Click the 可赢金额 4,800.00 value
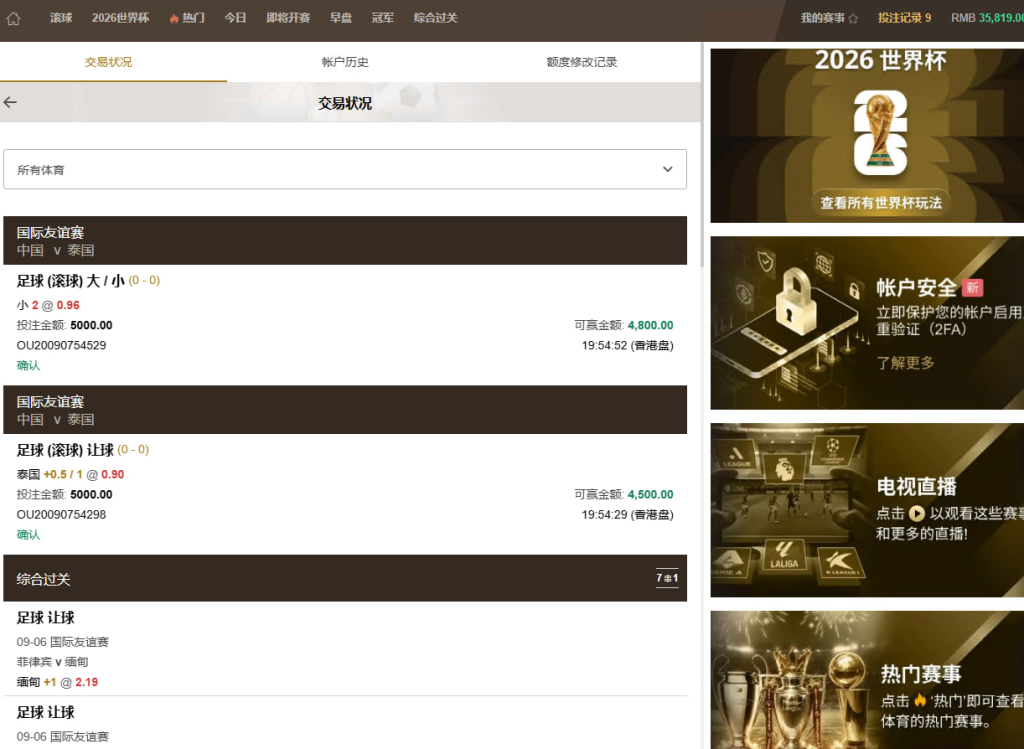The height and width of the screenshot is (749, 1024). [x=650, y=325]
